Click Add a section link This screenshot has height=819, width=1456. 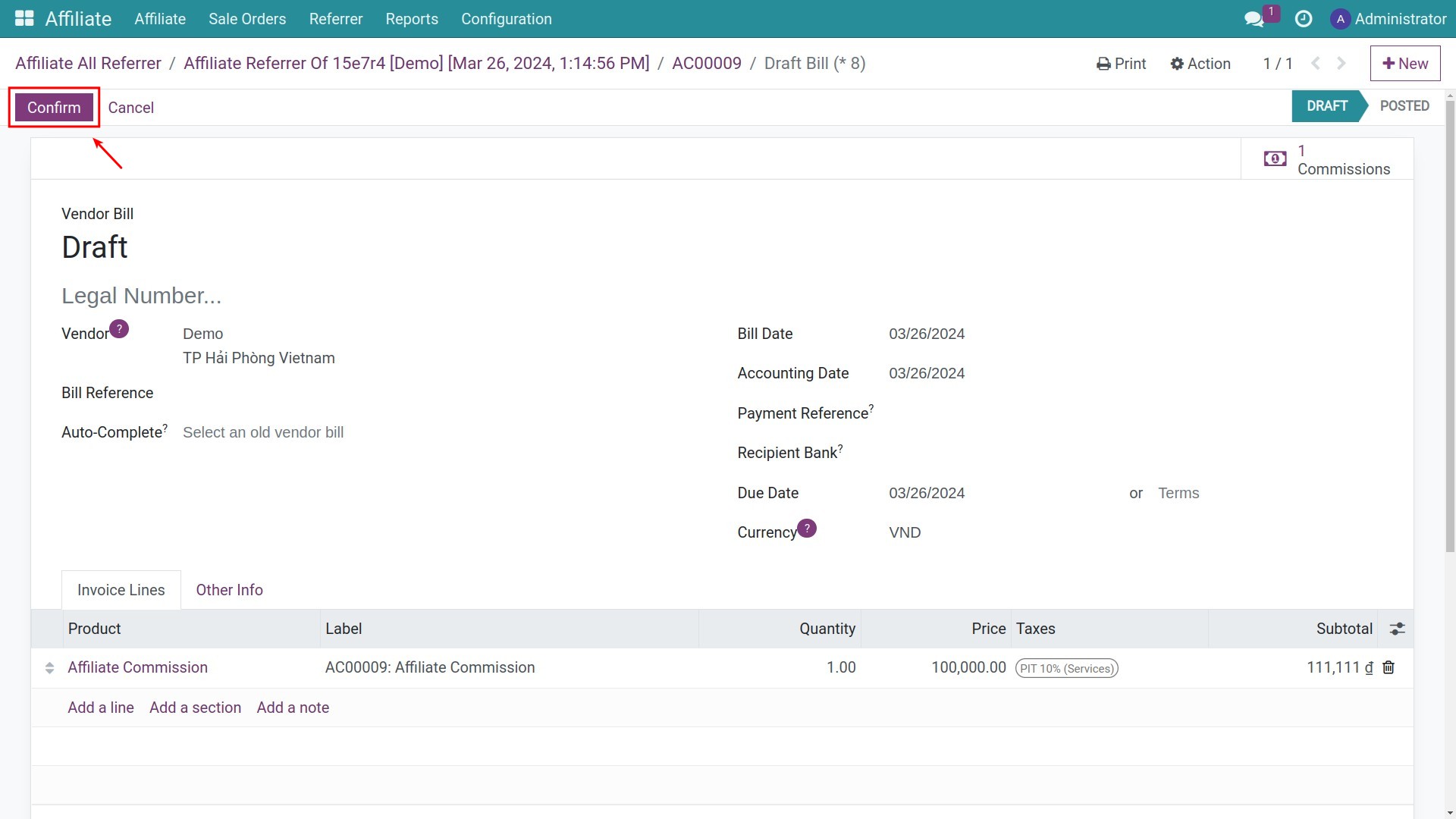point(196,708)
